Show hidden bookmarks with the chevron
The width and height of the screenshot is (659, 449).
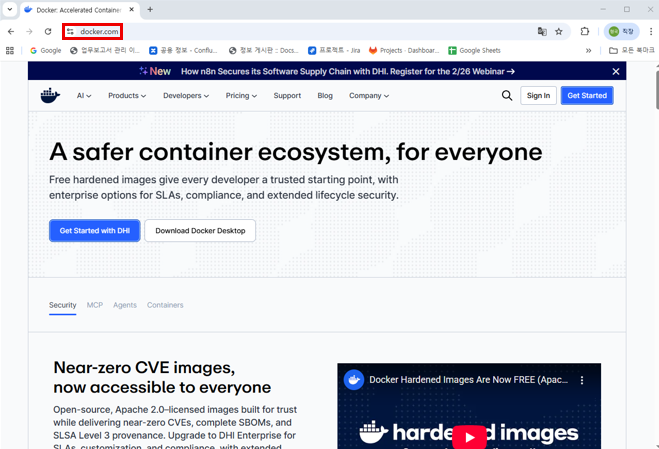coord(588,50)
